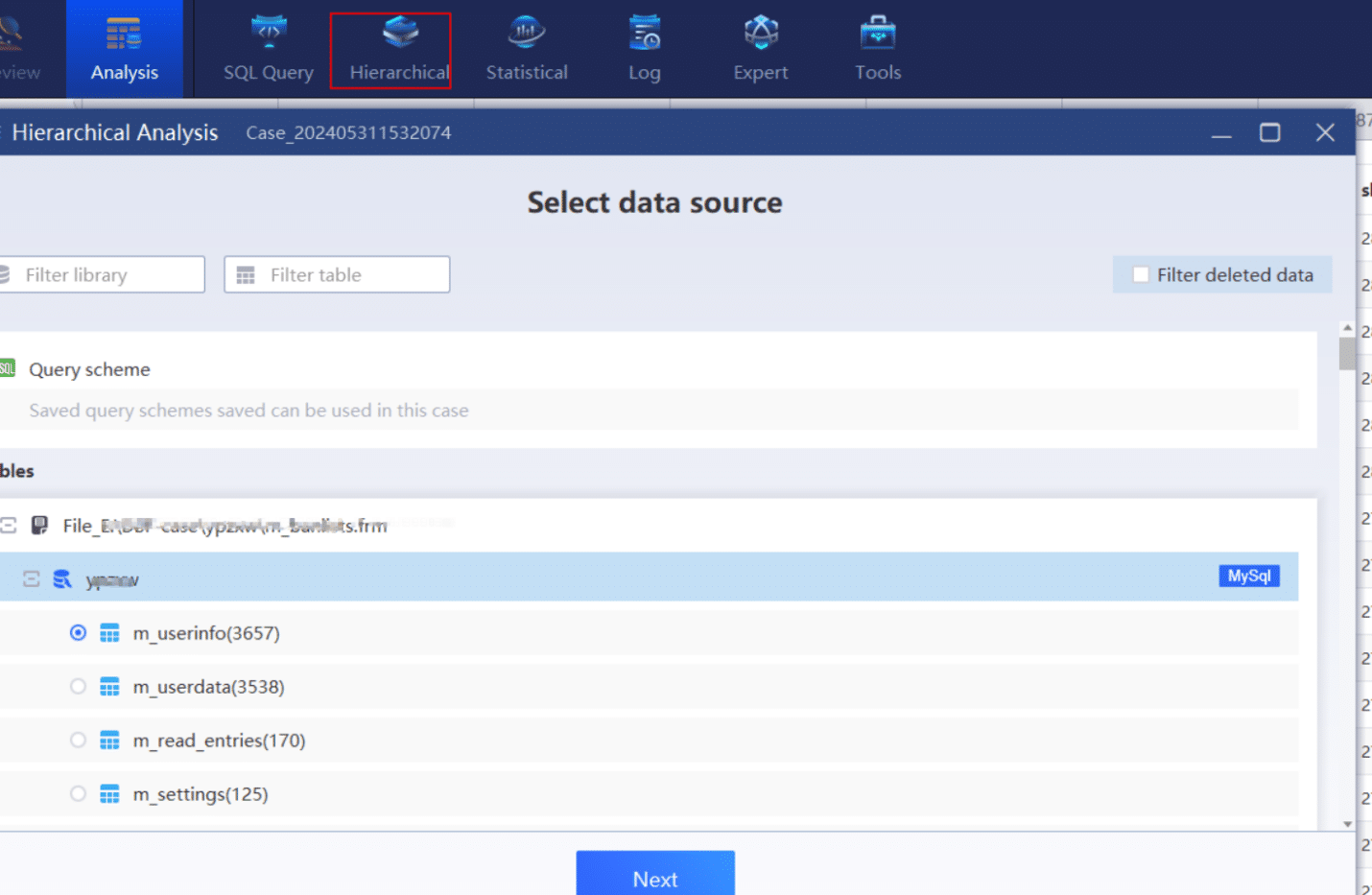Screen dimensions: 1372x895
Task: Click the Next button
Action: click(x=655, y=874)
